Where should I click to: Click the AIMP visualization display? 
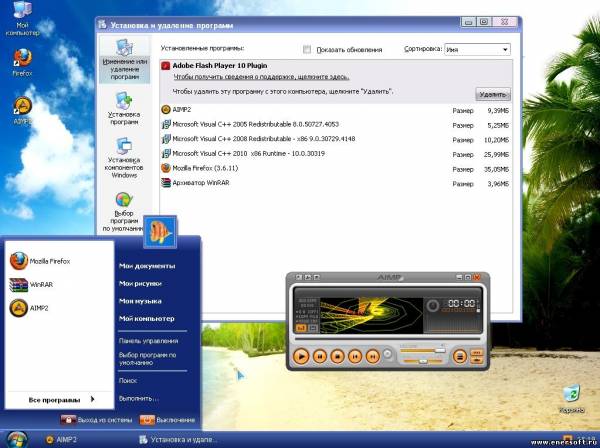[x=371, y=315]
